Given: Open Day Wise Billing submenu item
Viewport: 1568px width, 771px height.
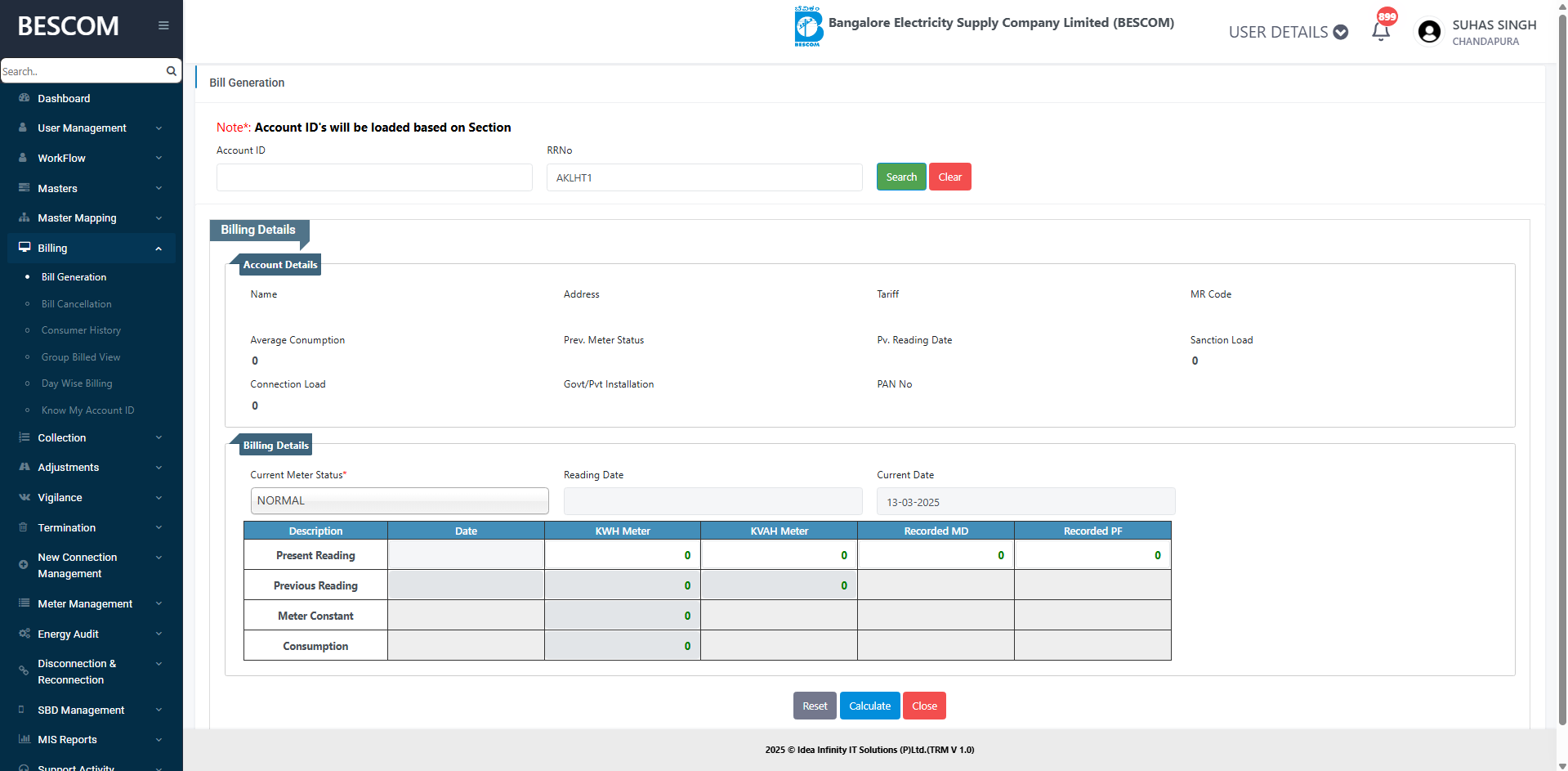Looking at the screenshot, I should pyautogui.click(x=77, y=383).
